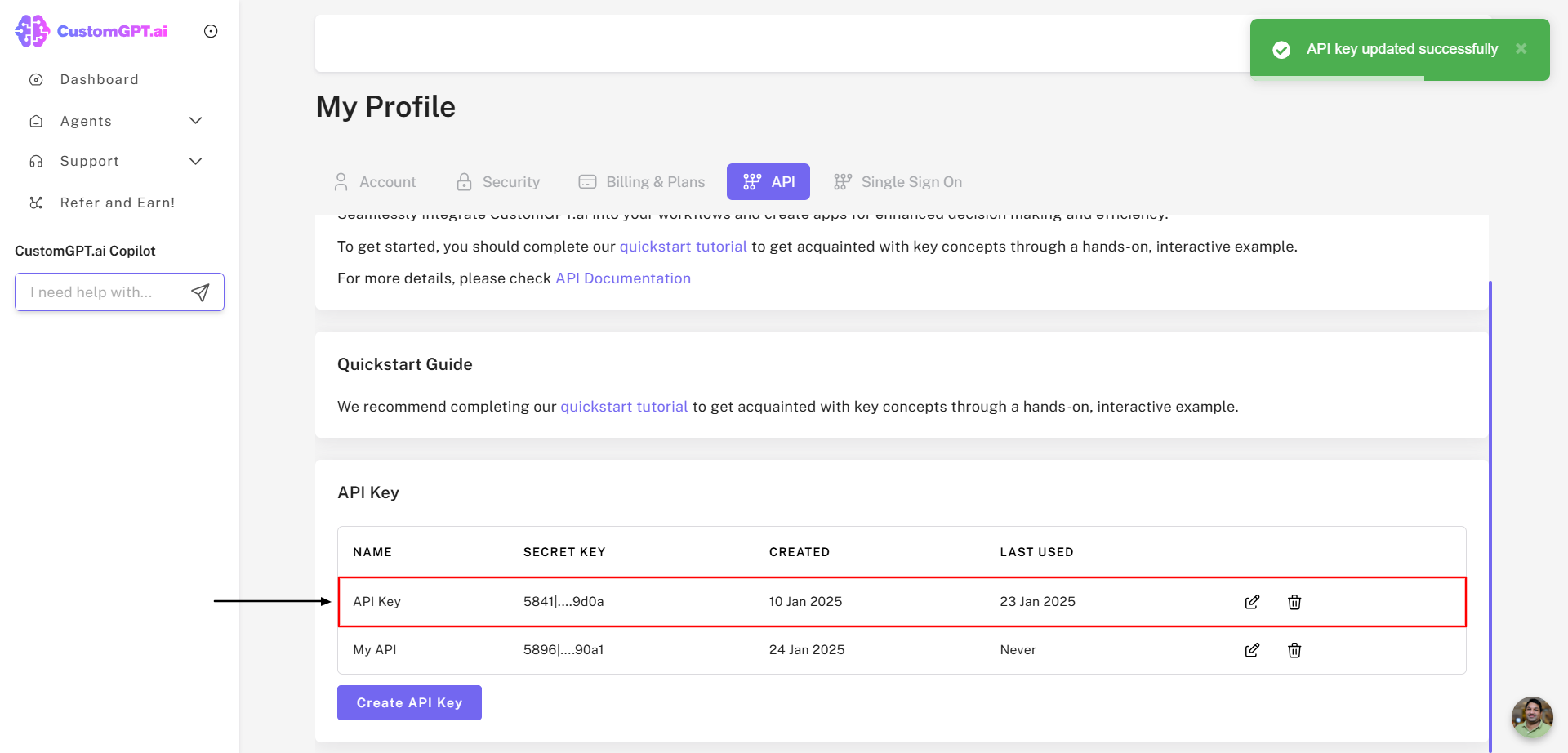
Task: Open the API Documentation link
Action: point(623,278)
